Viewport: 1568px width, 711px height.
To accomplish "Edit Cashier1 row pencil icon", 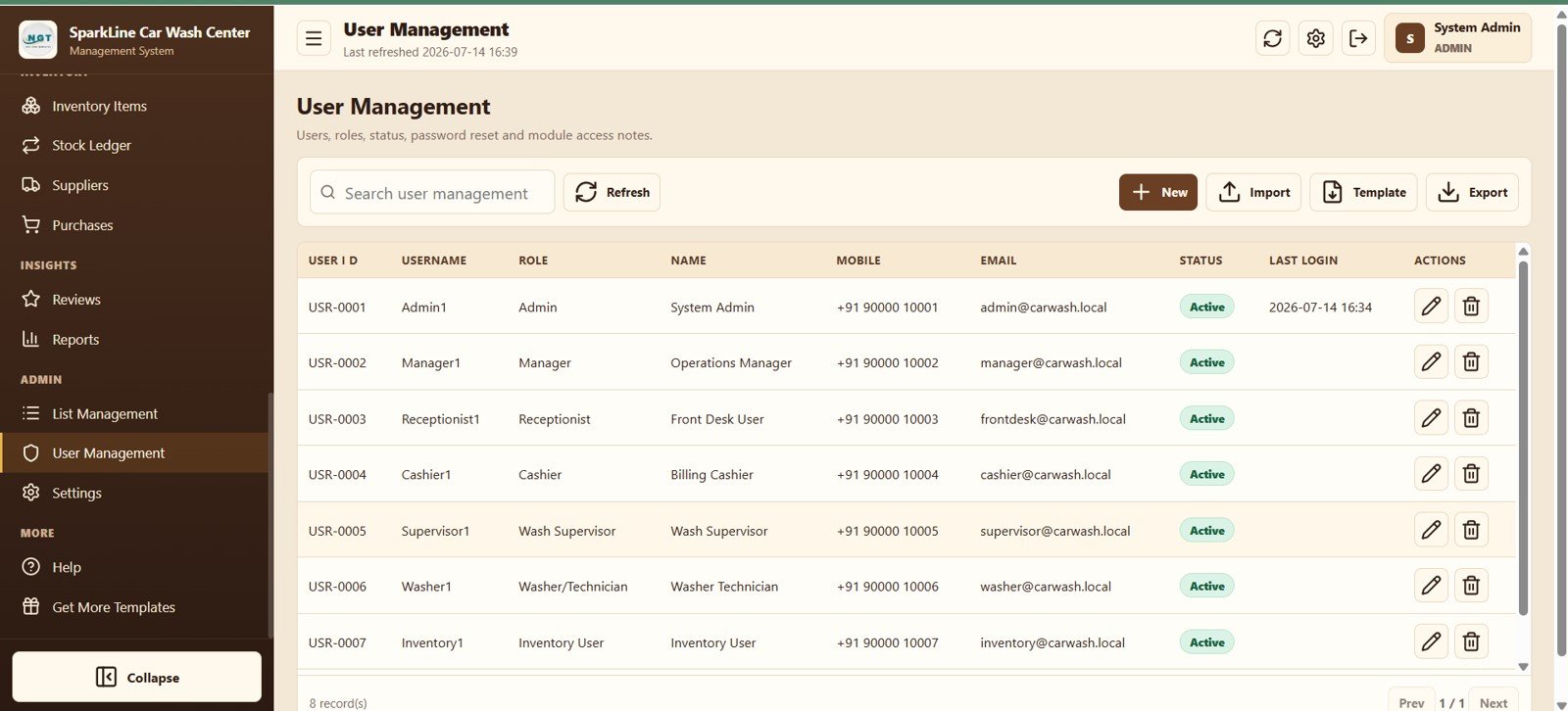I will point(1431,474).
